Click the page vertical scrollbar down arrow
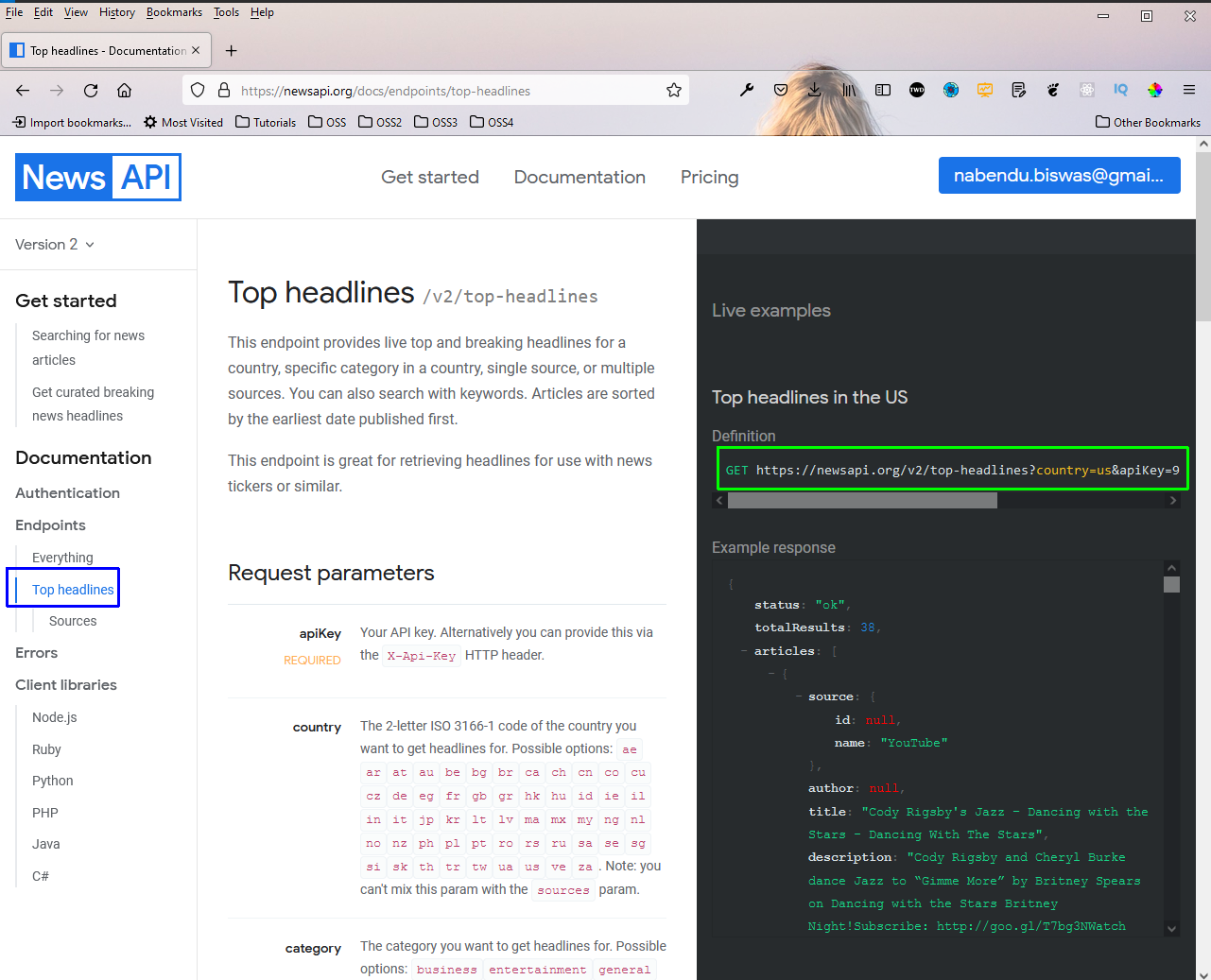1211x980 pixels. 1203,974
